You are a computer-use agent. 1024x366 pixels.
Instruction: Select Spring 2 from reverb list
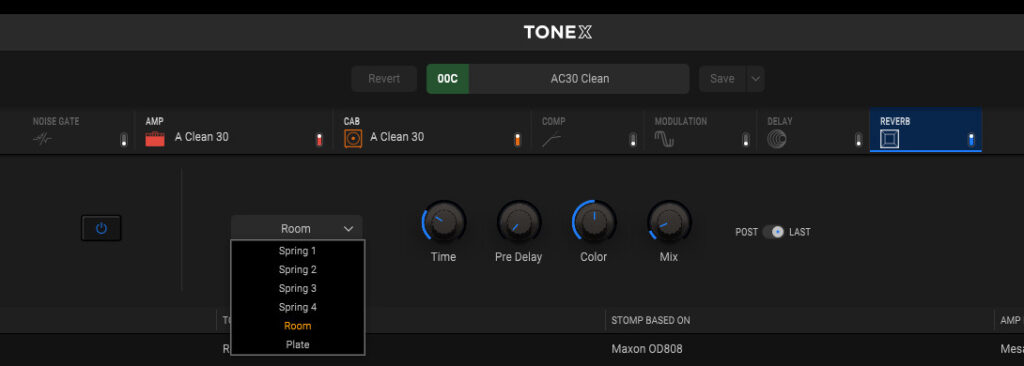coord(298,269)
